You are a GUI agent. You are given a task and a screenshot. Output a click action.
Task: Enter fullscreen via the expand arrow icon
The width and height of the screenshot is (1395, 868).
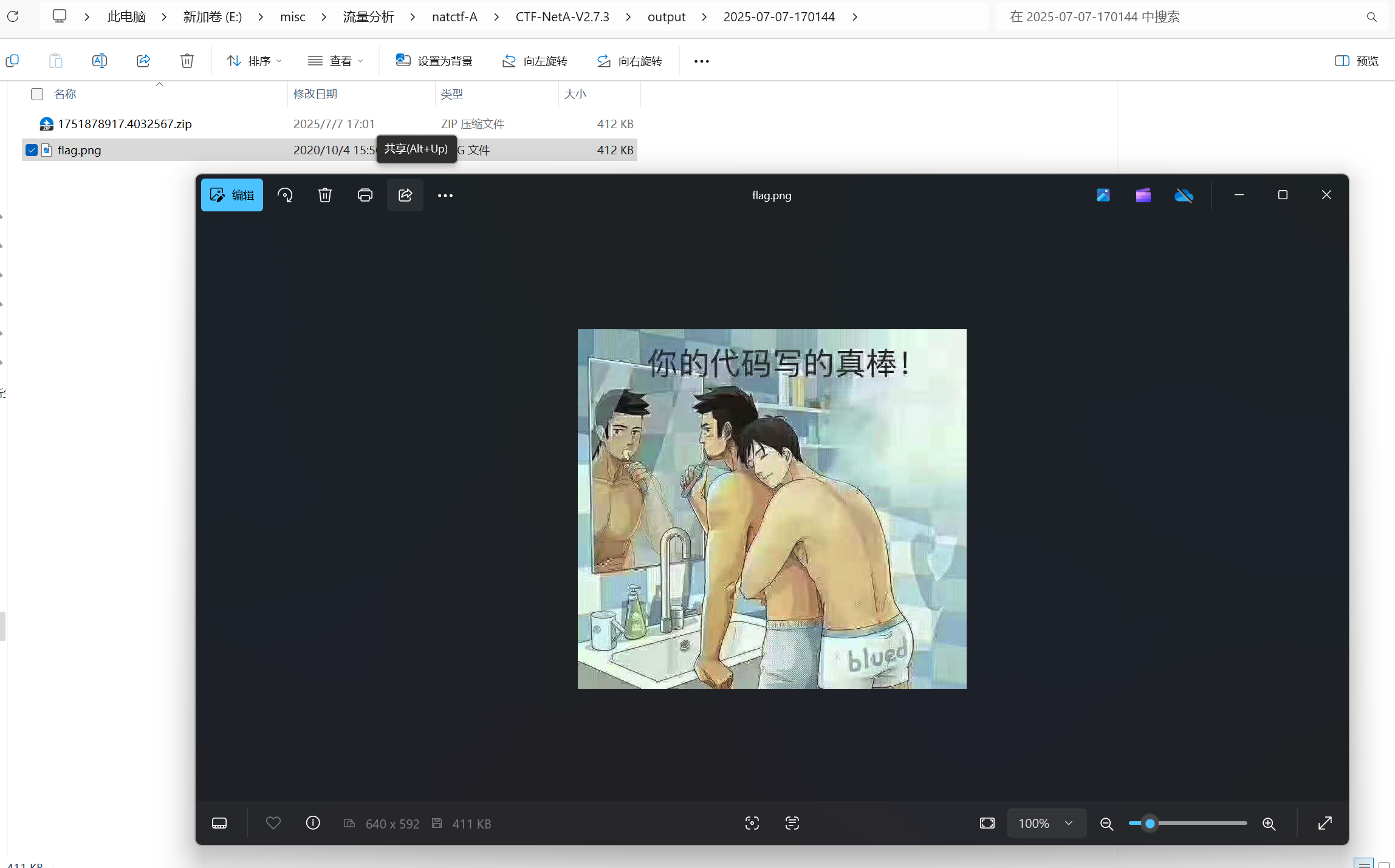pos(1325,823)
